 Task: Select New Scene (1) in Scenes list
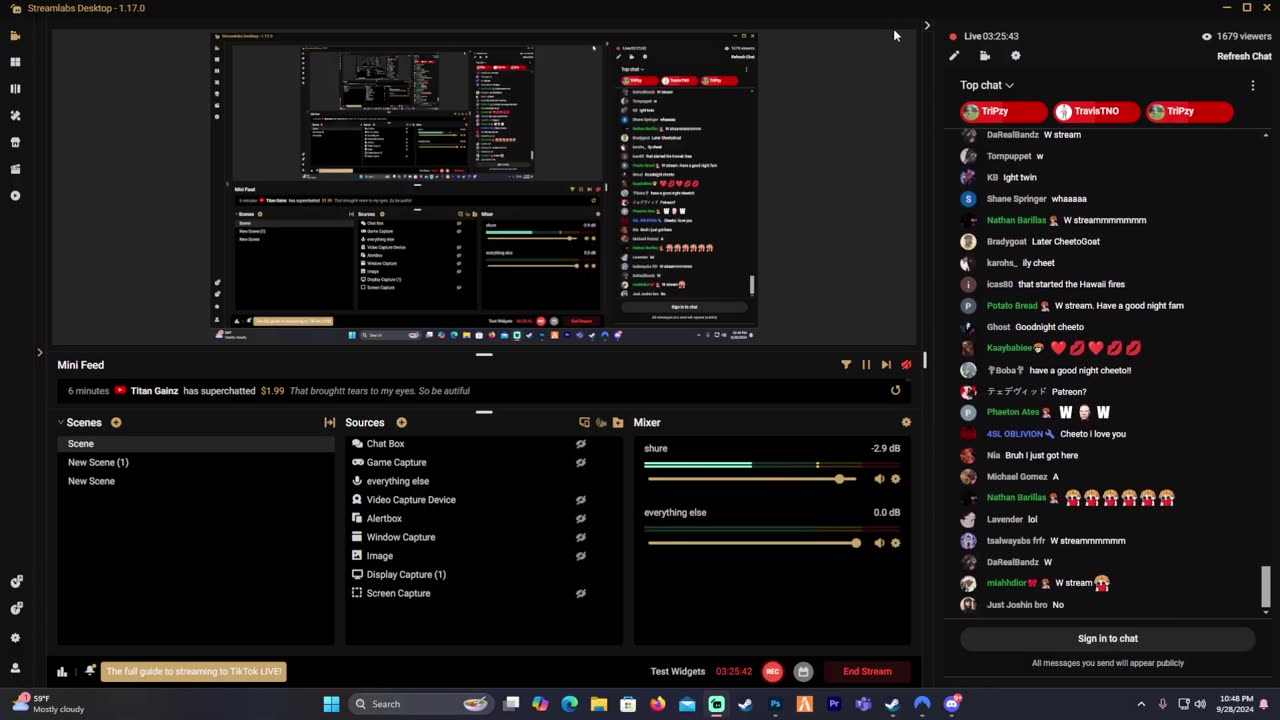(x=196, y=463)
